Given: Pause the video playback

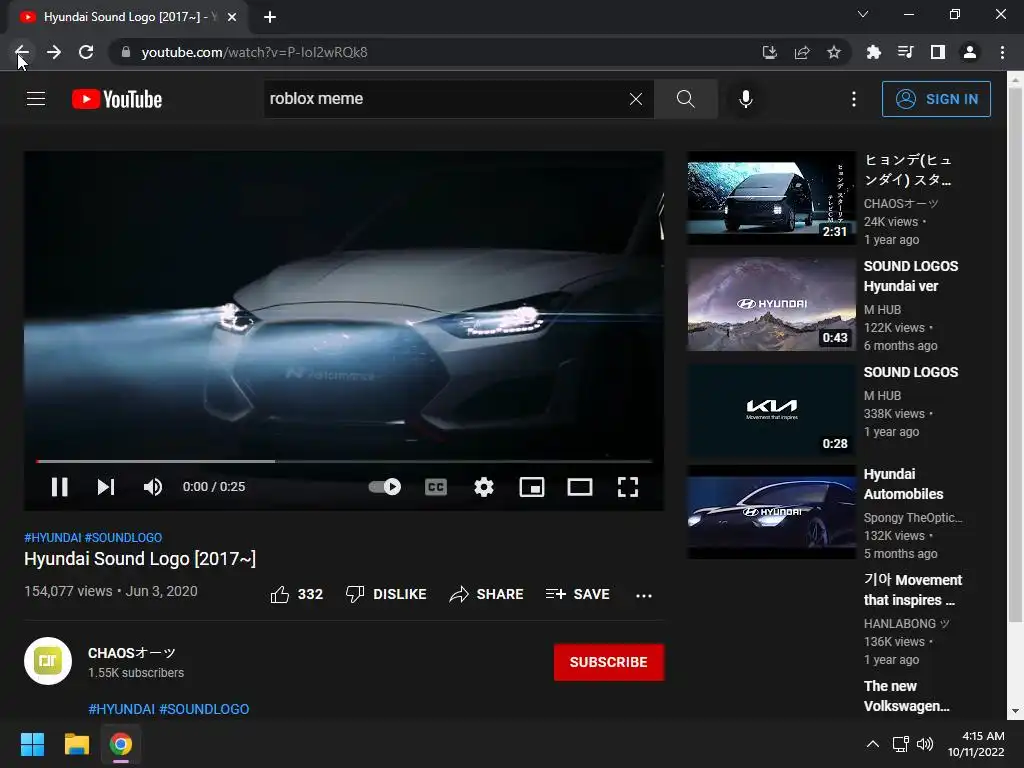Looking at the screenshot, I should coord(59,487).
